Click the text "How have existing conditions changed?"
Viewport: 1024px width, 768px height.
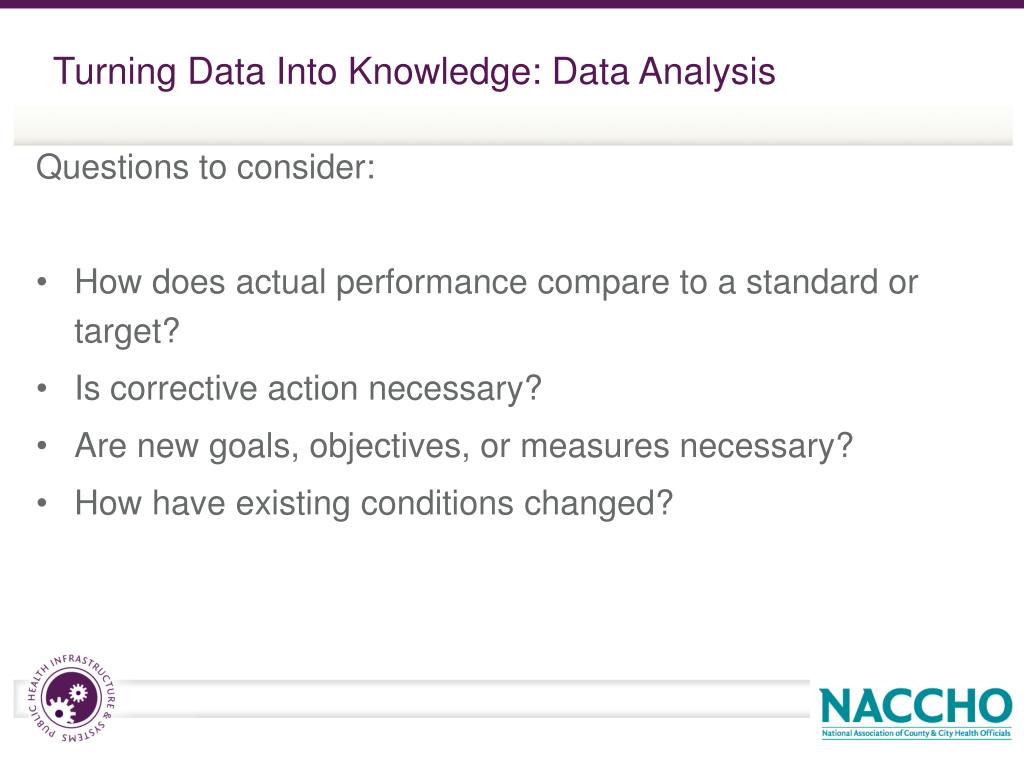click(374, 504)
